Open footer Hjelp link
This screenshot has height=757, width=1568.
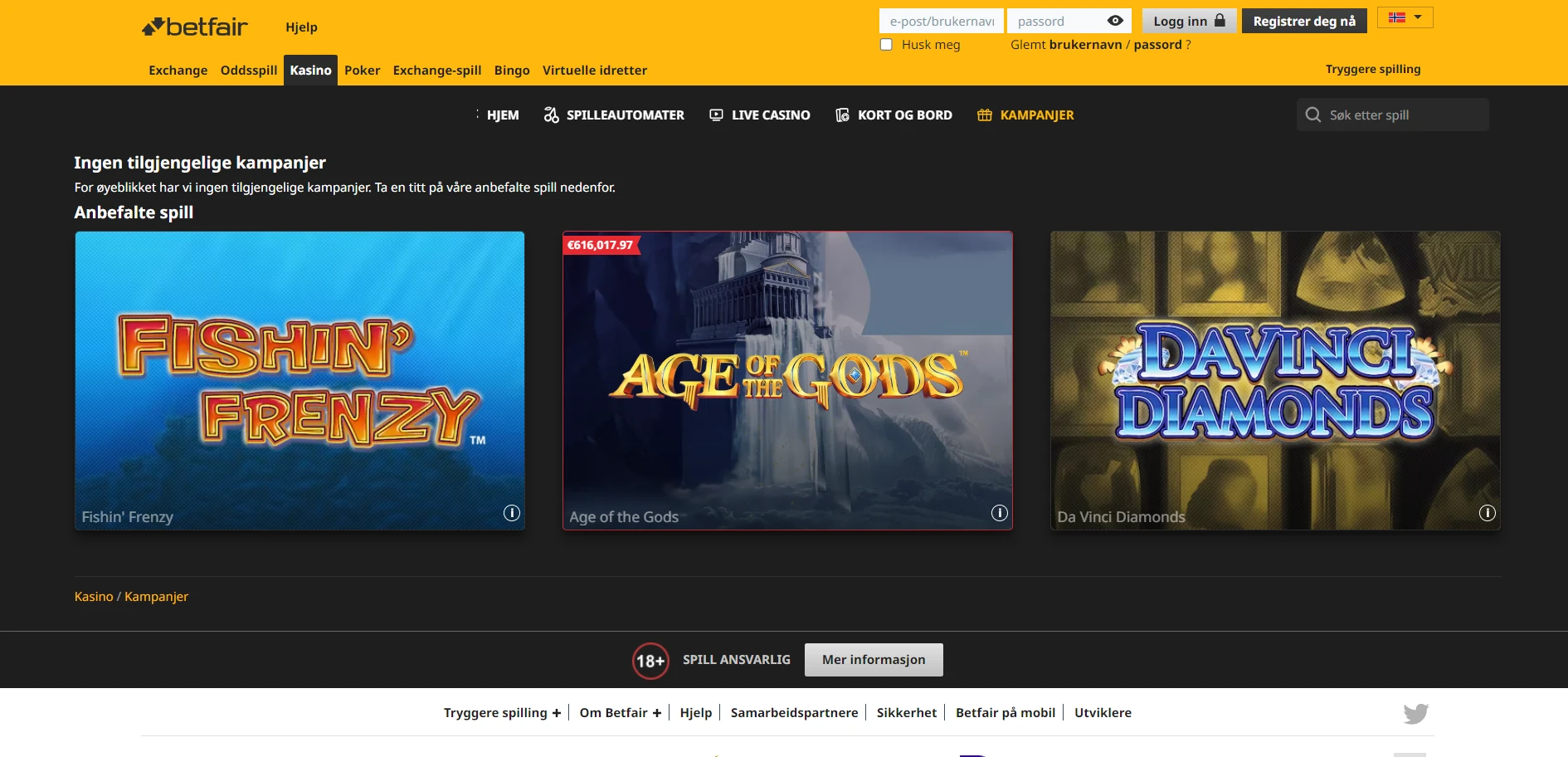click(696, 713)
